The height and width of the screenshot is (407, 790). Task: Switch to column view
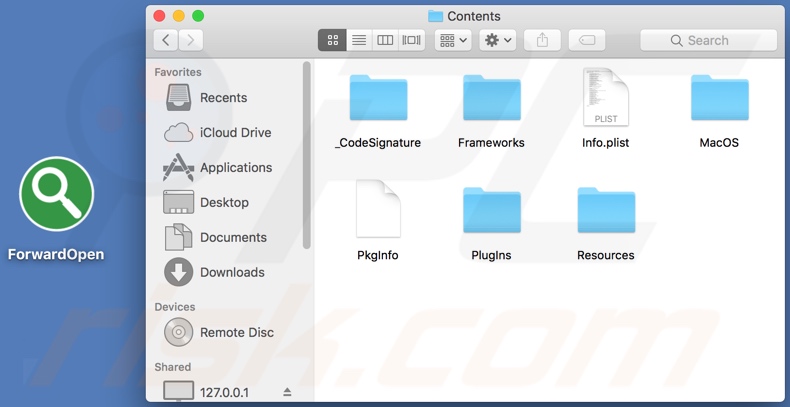[385, 40]
